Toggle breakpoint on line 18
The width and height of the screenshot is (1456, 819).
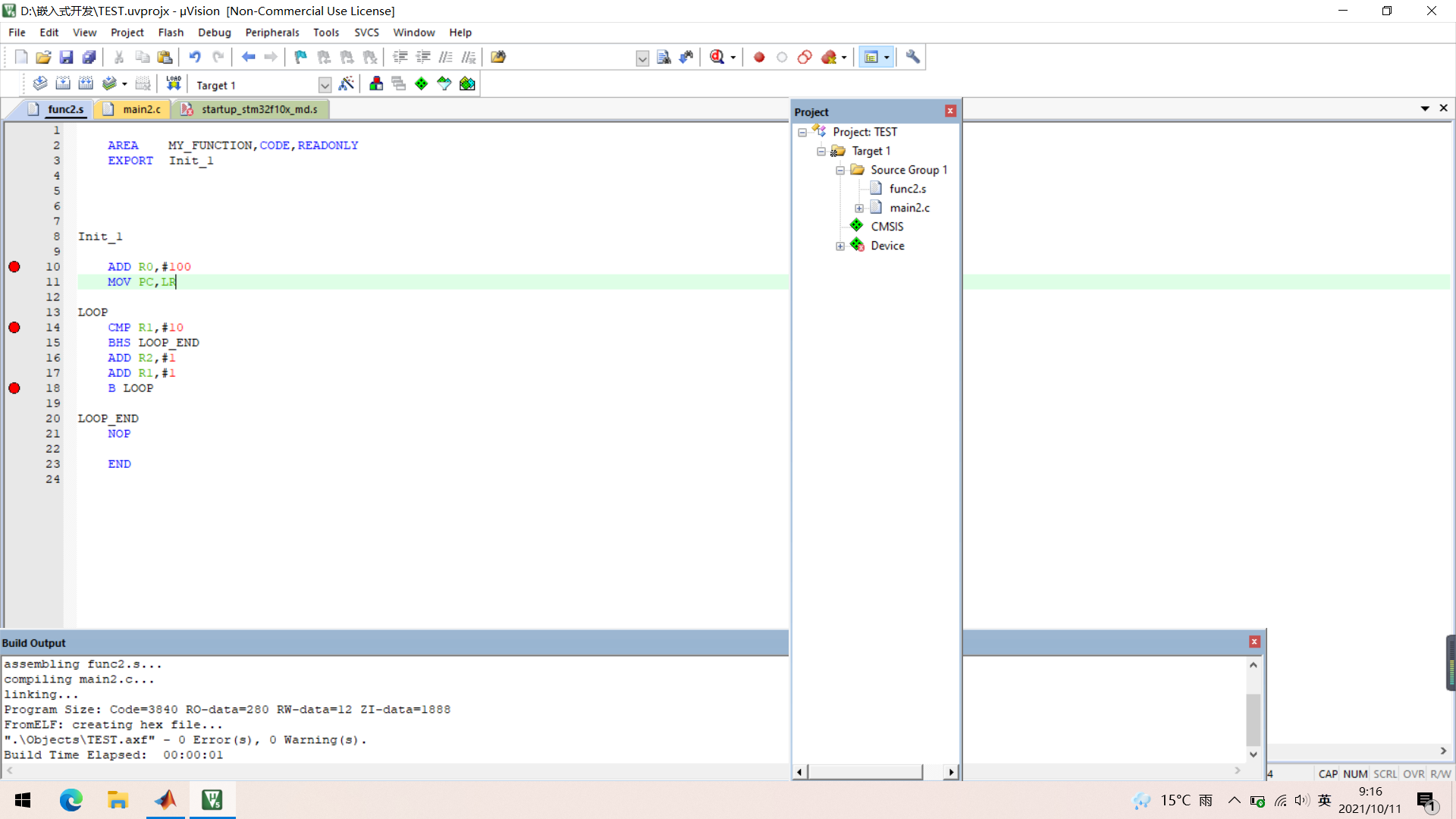[x=14, y=388]
